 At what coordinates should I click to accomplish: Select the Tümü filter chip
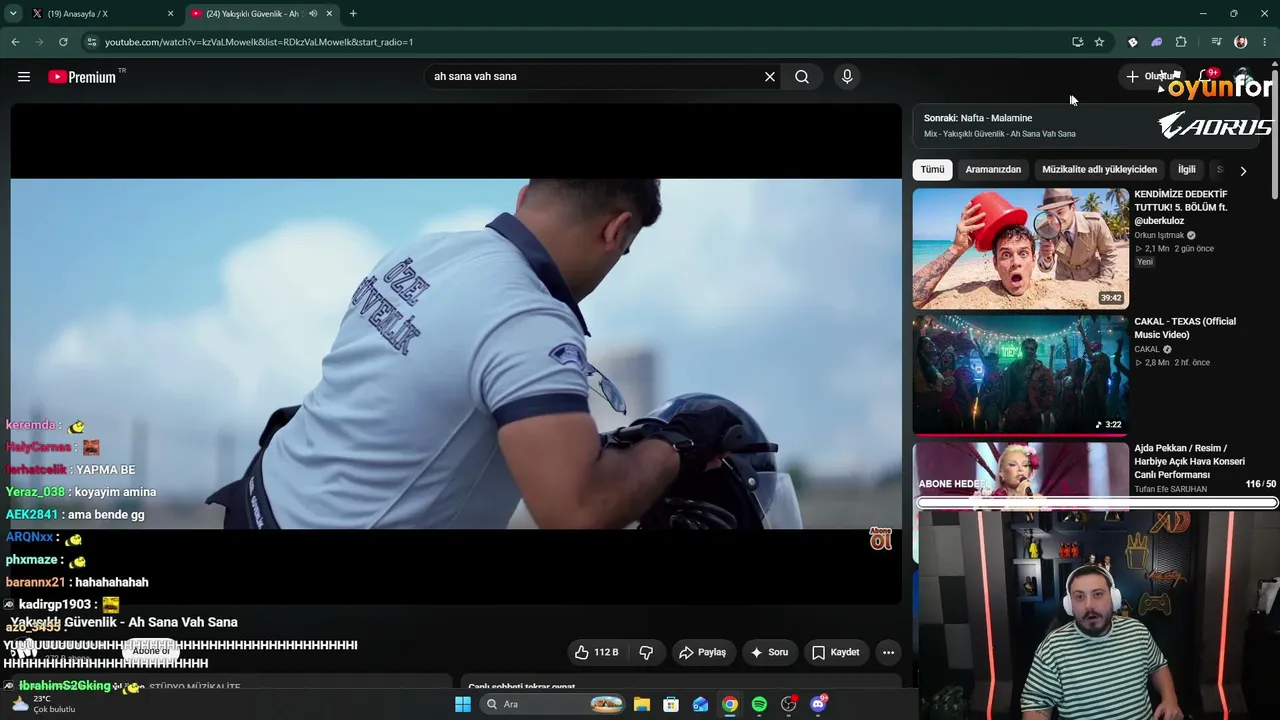pyautogui.click(x=932, y=170)
